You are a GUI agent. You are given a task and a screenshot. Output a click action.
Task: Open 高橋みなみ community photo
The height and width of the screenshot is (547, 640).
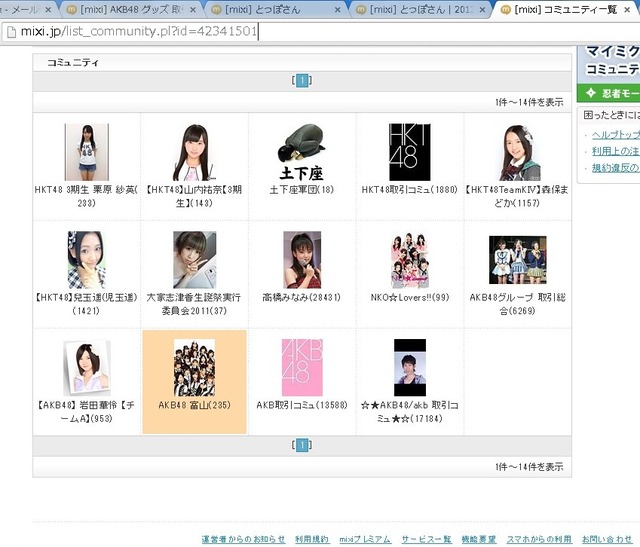point(302,260)
